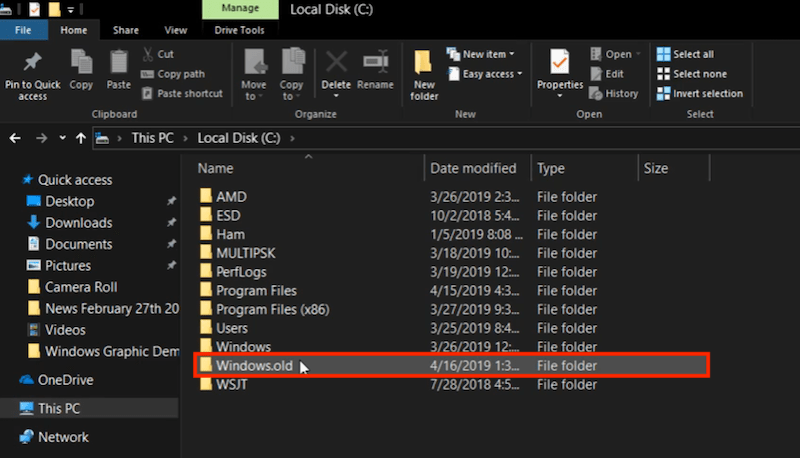Click Paste shortcut in the ribbon
This screenshot has height=458, width=800.
coord(183,93)
